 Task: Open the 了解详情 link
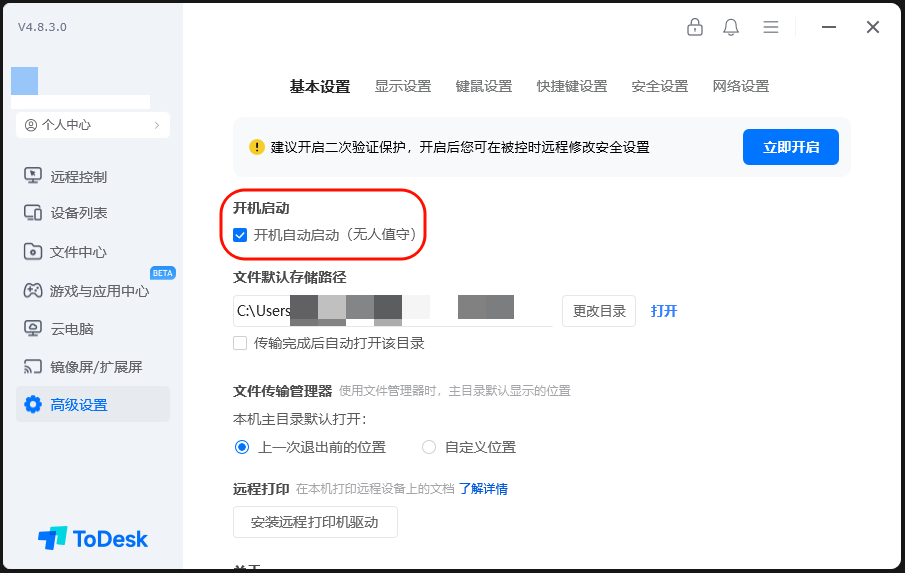[x=483, y=489]
